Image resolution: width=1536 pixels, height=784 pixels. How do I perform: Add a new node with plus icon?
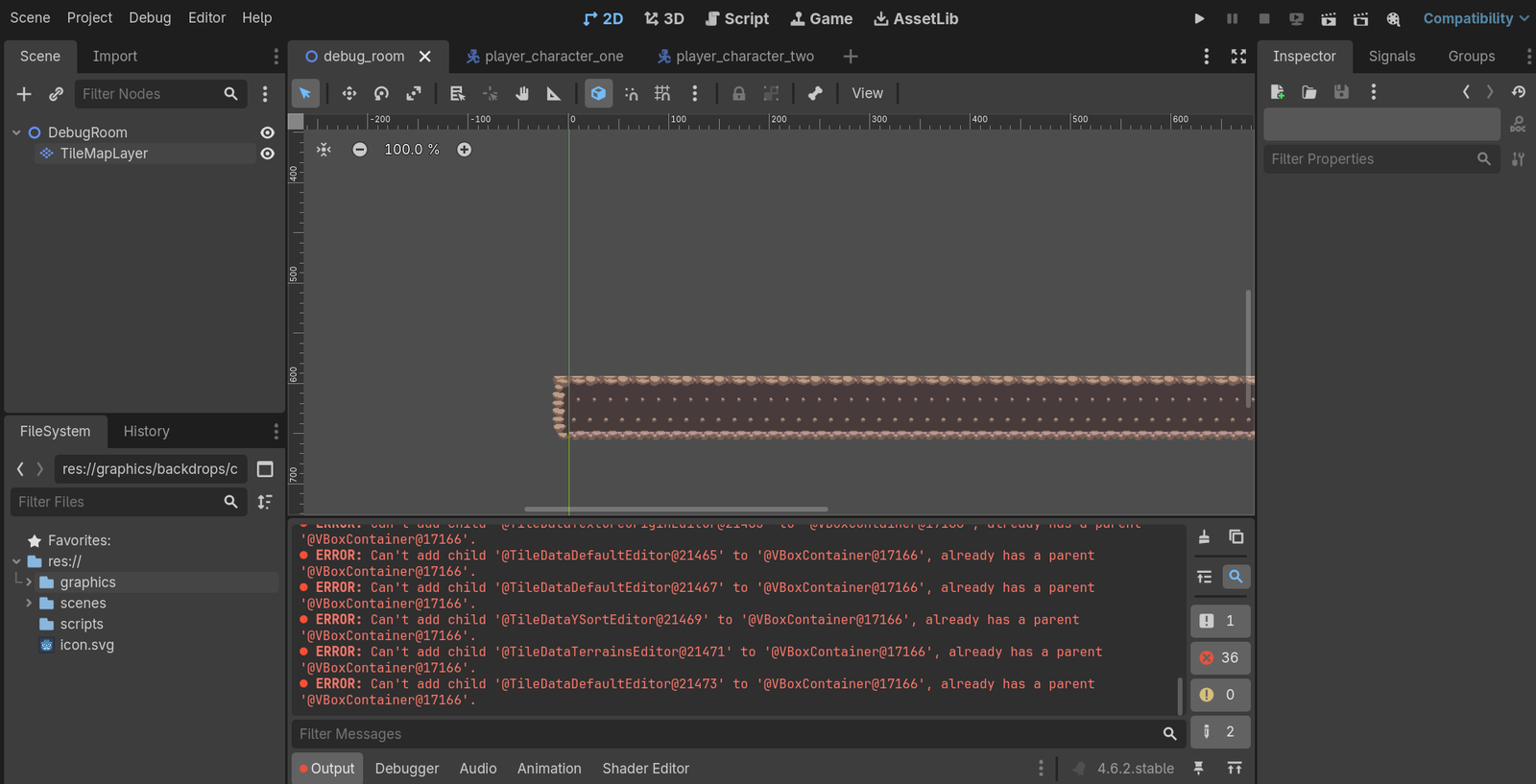point(24,94)
